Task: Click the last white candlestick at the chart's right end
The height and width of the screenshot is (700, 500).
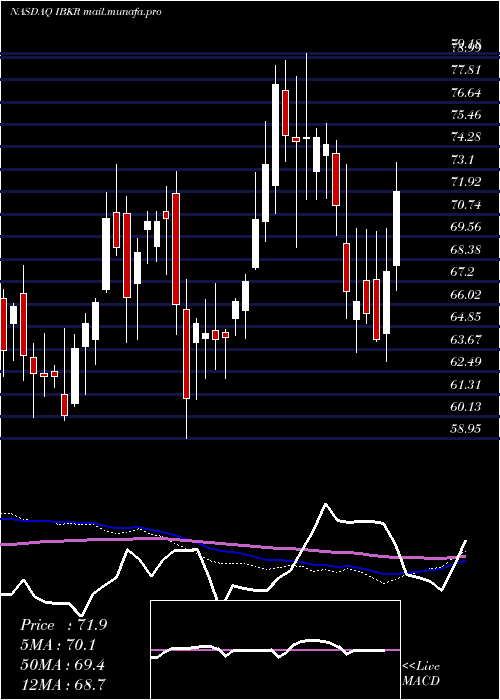Action: pos(396,229)
